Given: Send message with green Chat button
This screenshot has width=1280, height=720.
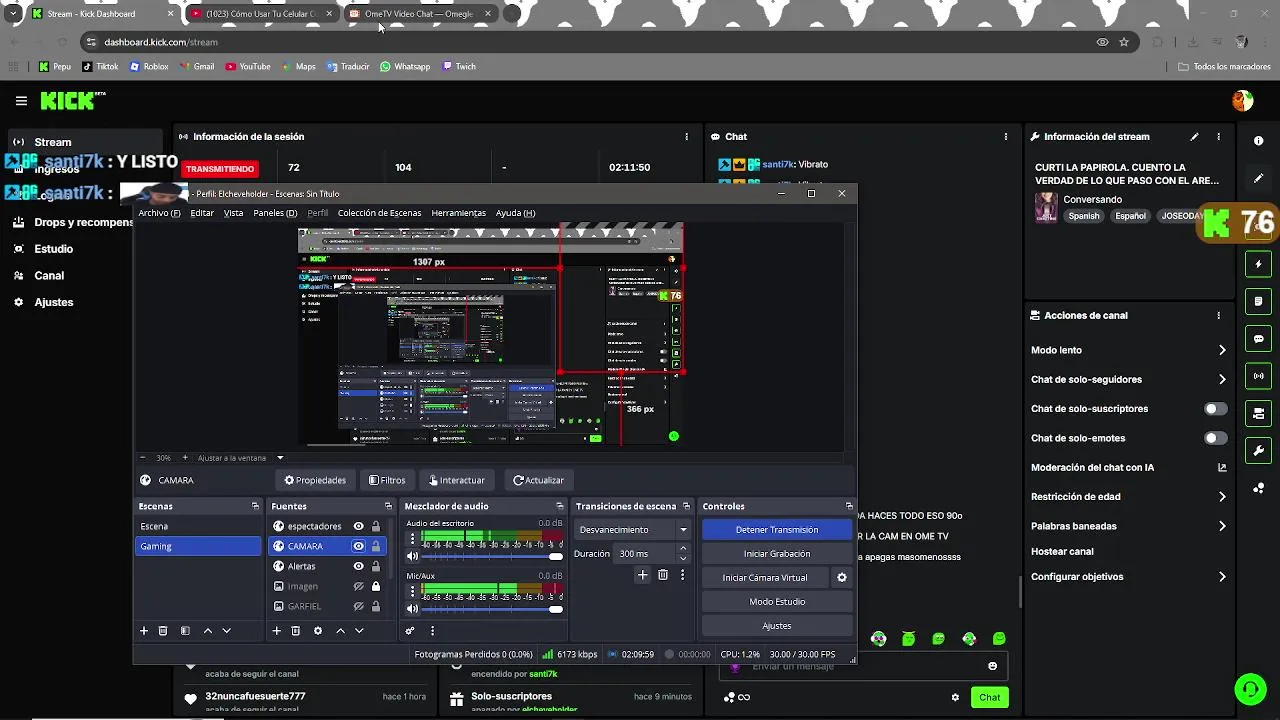Looking at the screenshot, I should coord(989,698).
